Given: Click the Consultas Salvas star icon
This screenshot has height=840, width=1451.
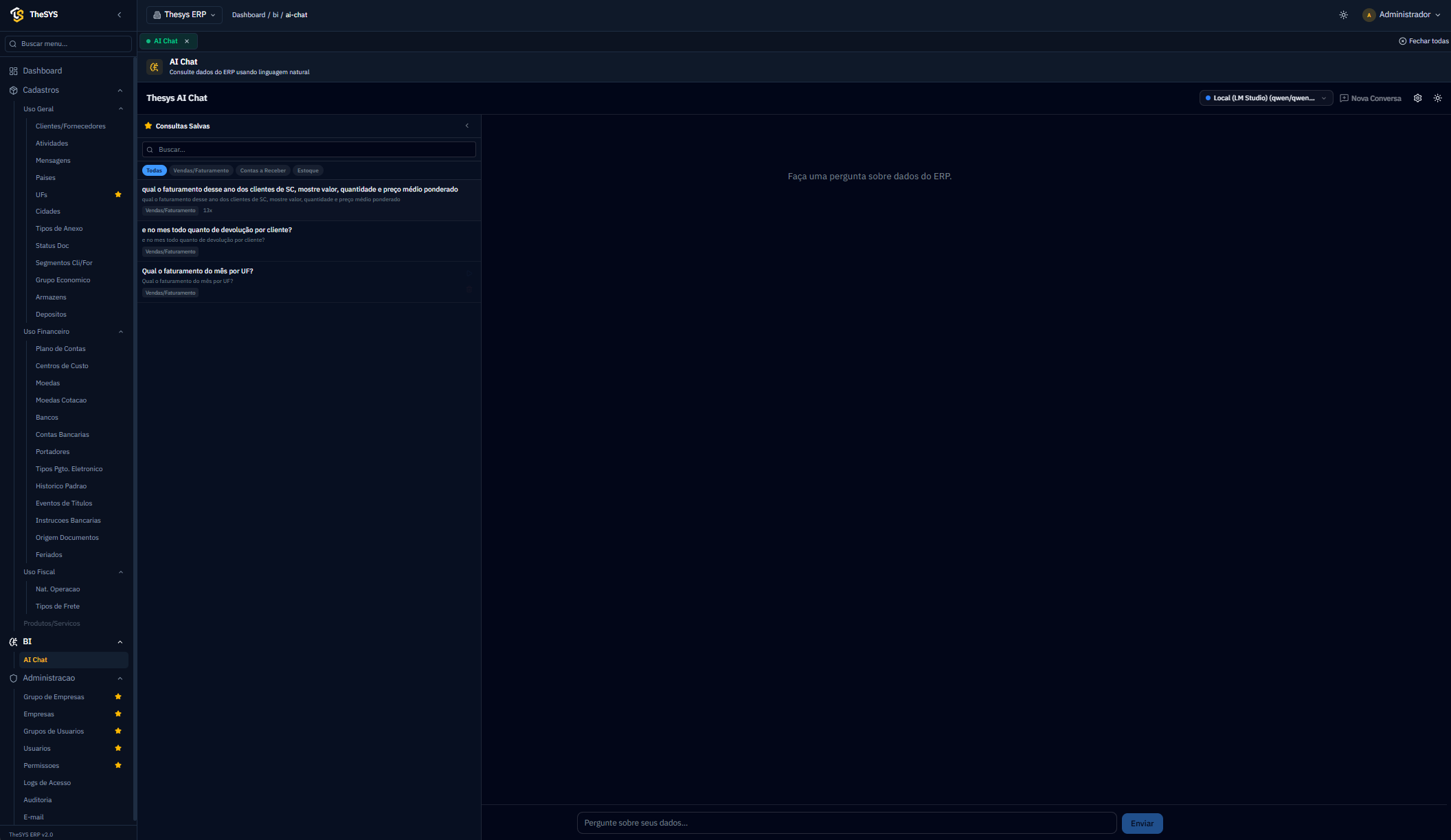Looking at the screenshot, I should tap(148, 126).
